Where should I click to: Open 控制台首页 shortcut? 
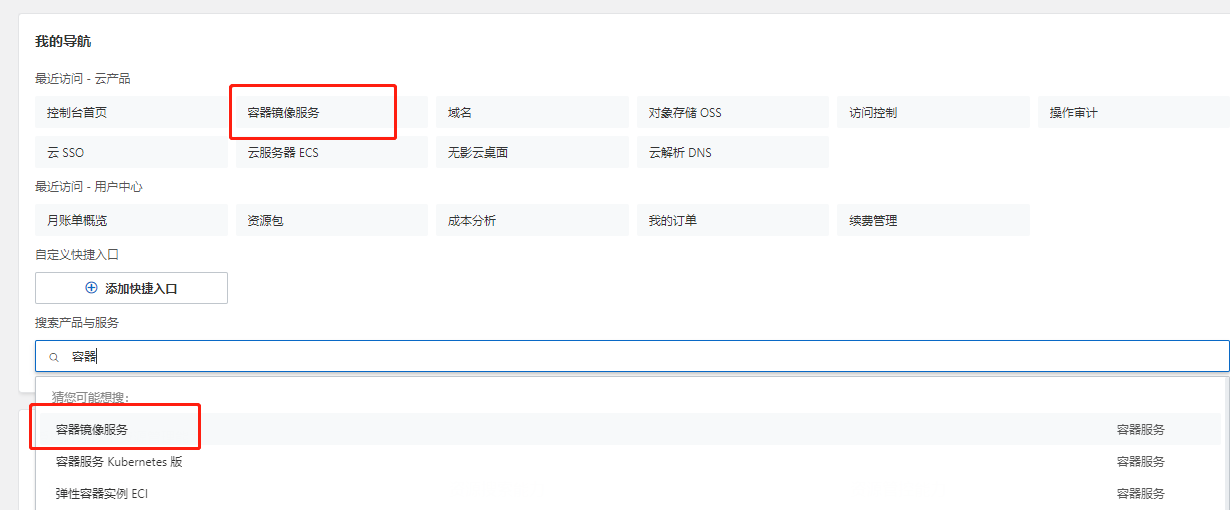(131, 112)
